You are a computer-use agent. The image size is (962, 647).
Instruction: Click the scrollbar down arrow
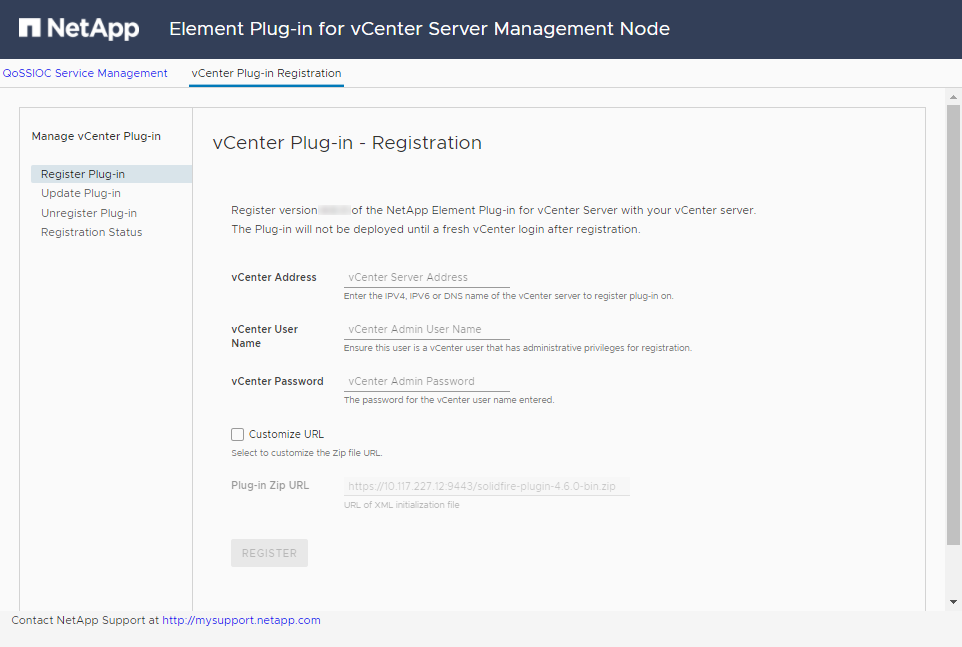click(x=953, y=602)
